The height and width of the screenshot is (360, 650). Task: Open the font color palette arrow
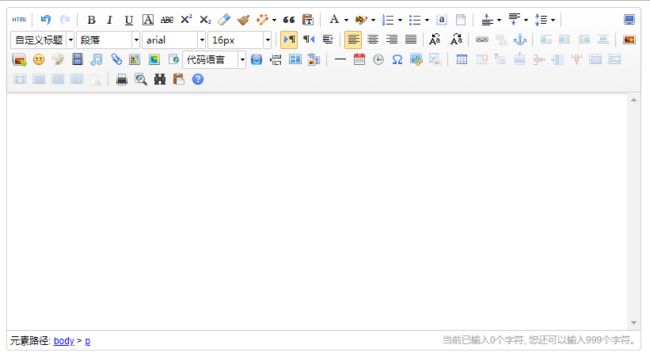[346, 20]
